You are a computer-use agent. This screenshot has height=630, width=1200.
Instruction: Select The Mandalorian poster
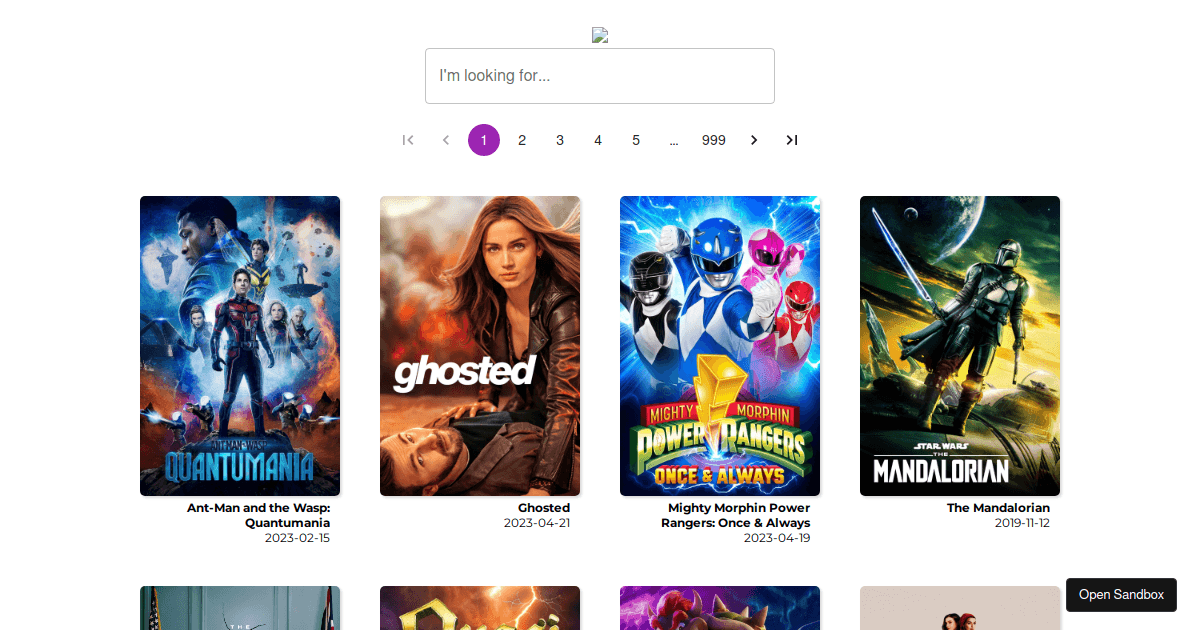click(x=959, y=345)
